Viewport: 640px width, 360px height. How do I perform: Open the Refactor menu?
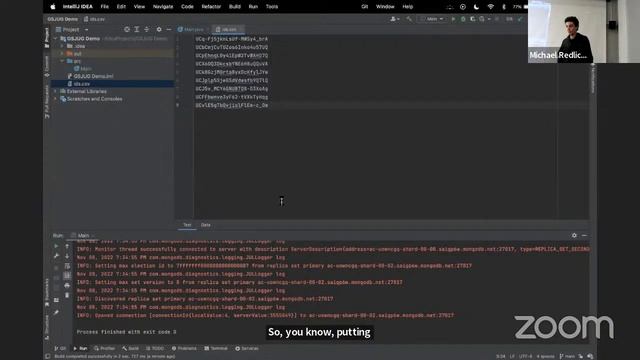coord(211,7)
